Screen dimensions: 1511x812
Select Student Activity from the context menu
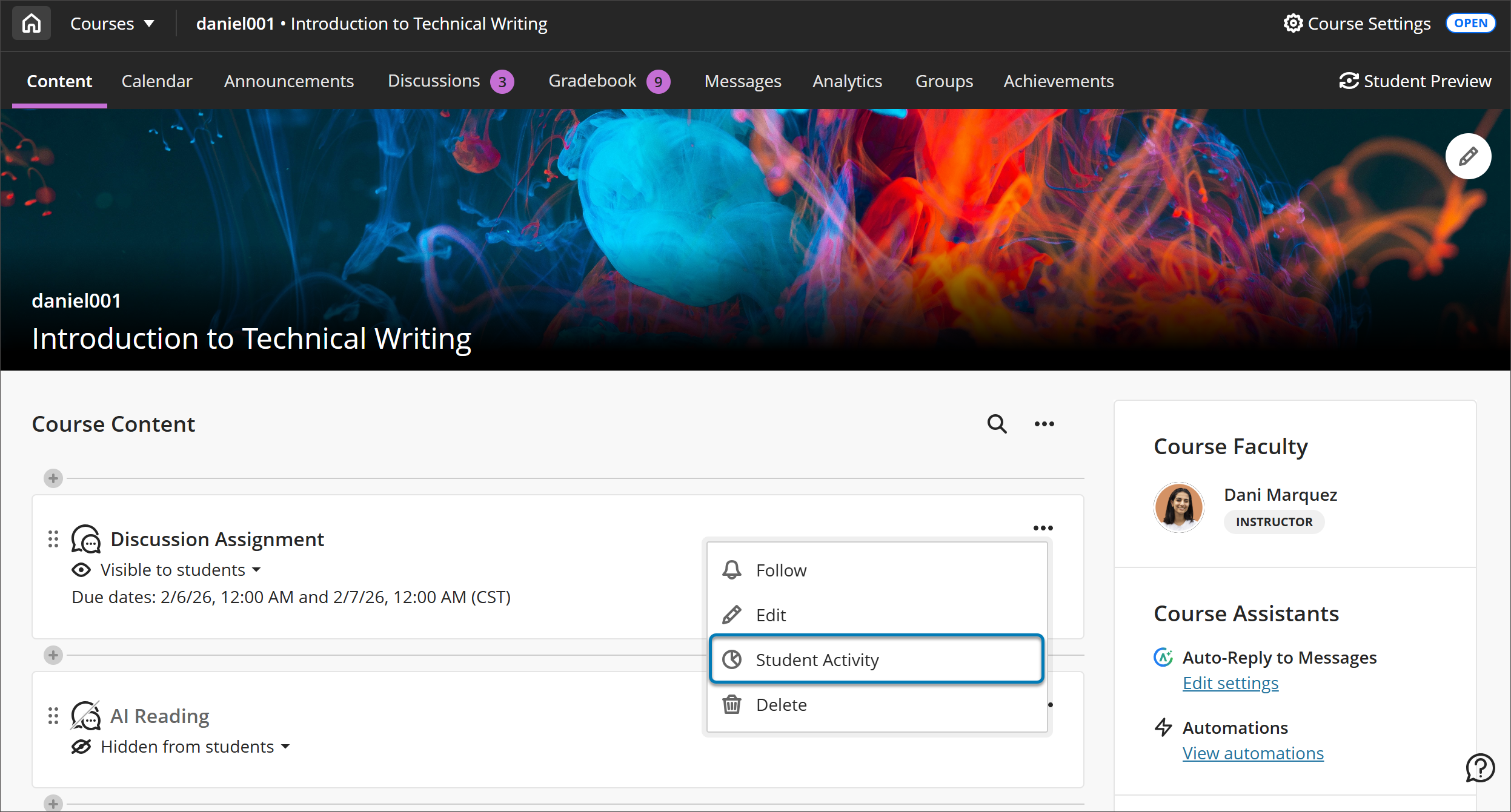(x=817, y=659)
